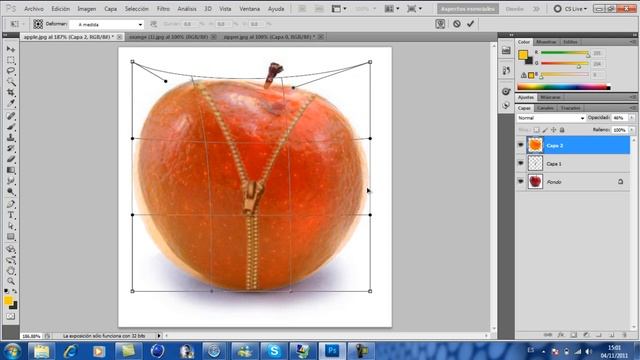The width and height of the screenshot is (640, 360).
Task: Open the Capa menu
Action: [110, 9]
